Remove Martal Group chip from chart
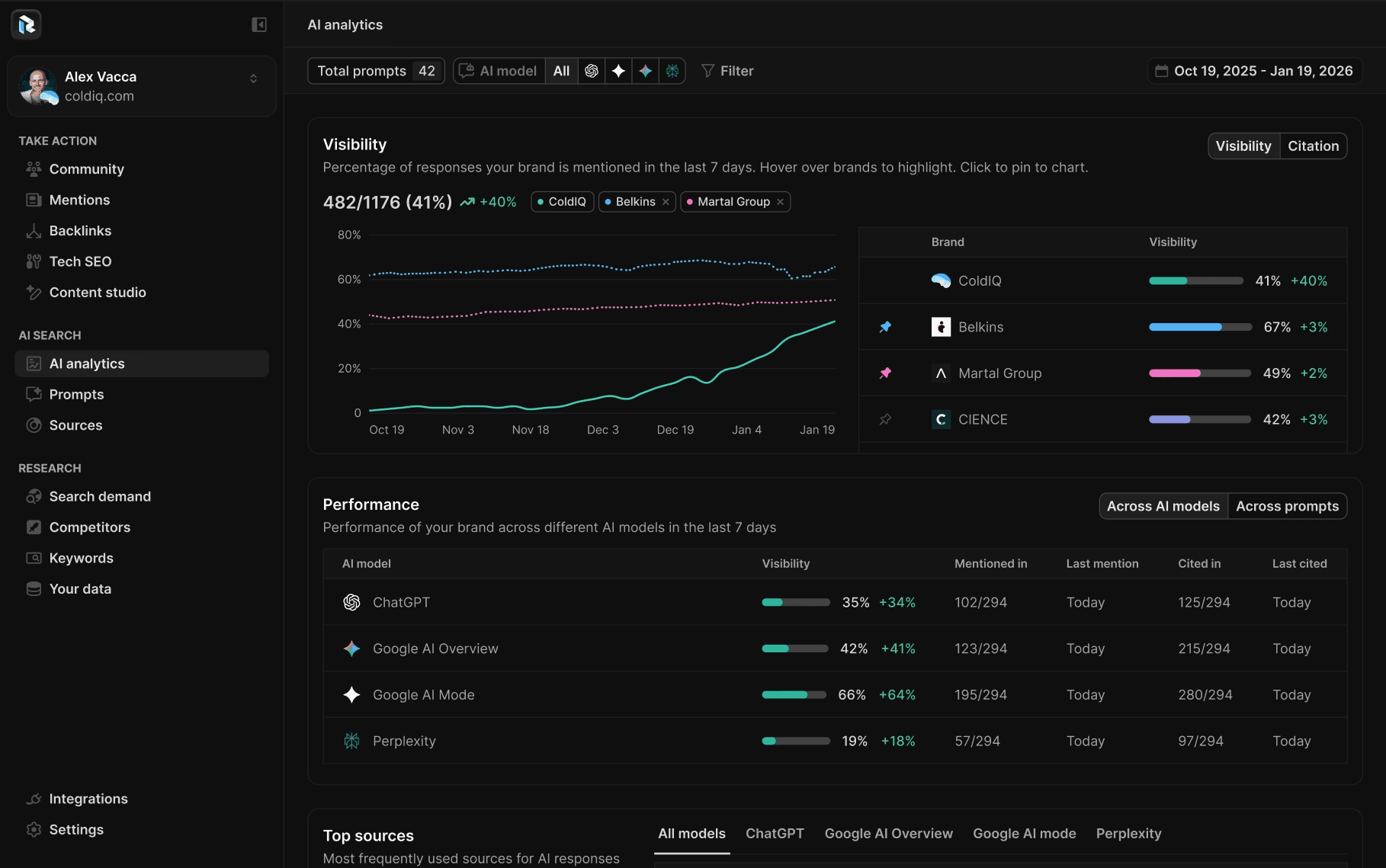The width and height of the screenshot is (1386, 868). pos(781,202)
